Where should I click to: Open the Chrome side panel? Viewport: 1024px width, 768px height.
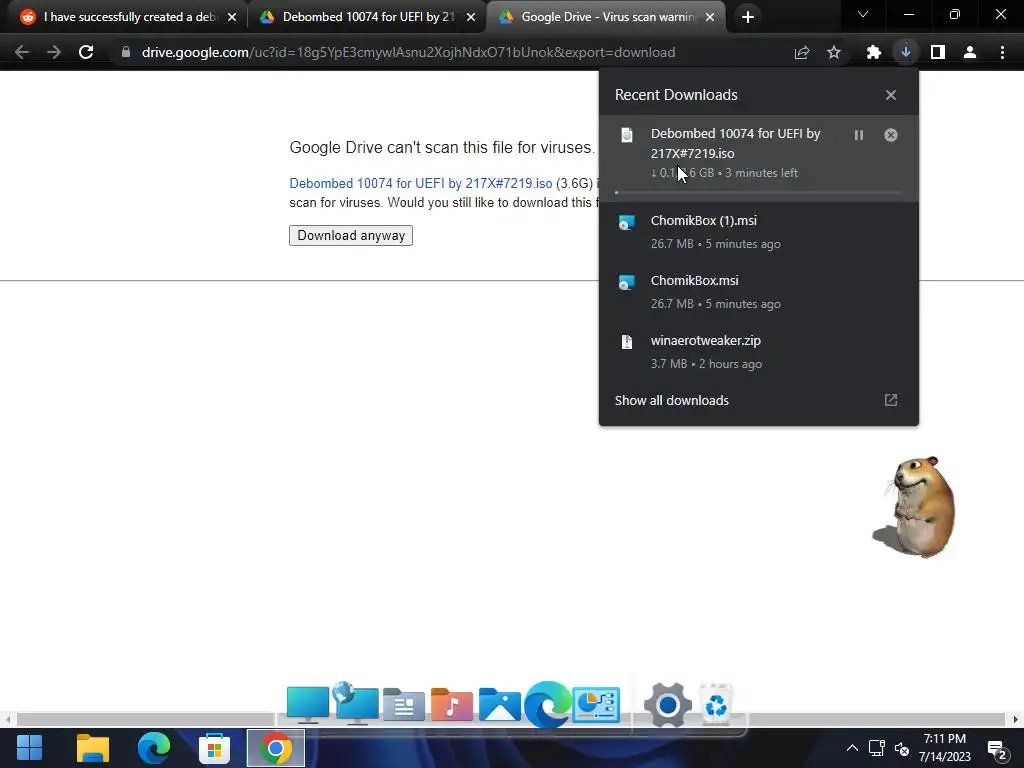[x=938, y=52]
